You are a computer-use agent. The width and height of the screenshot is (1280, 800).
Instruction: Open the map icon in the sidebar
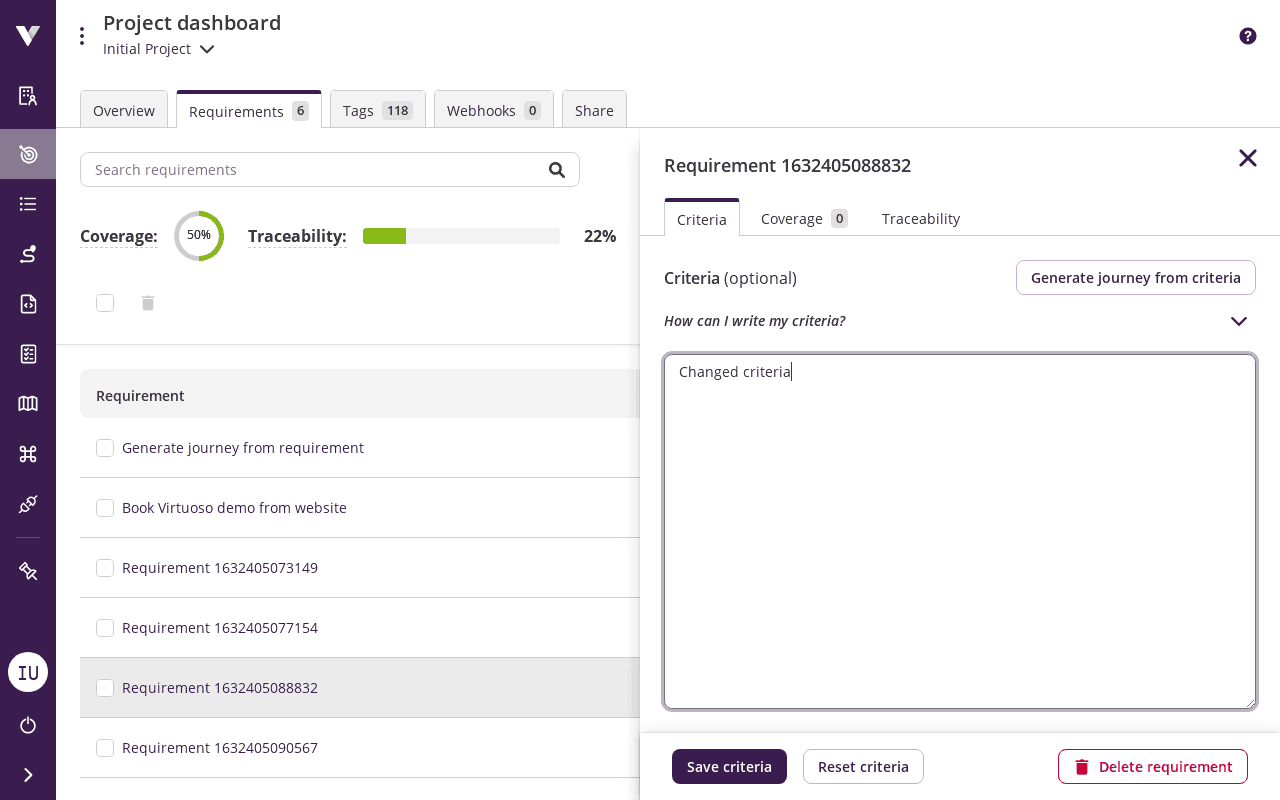point(28,404)
